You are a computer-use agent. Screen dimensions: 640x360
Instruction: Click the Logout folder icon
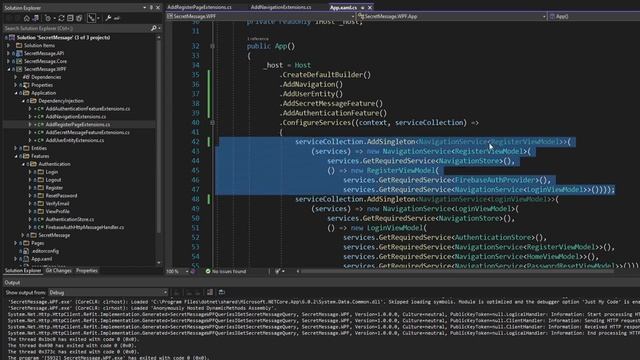41,180
